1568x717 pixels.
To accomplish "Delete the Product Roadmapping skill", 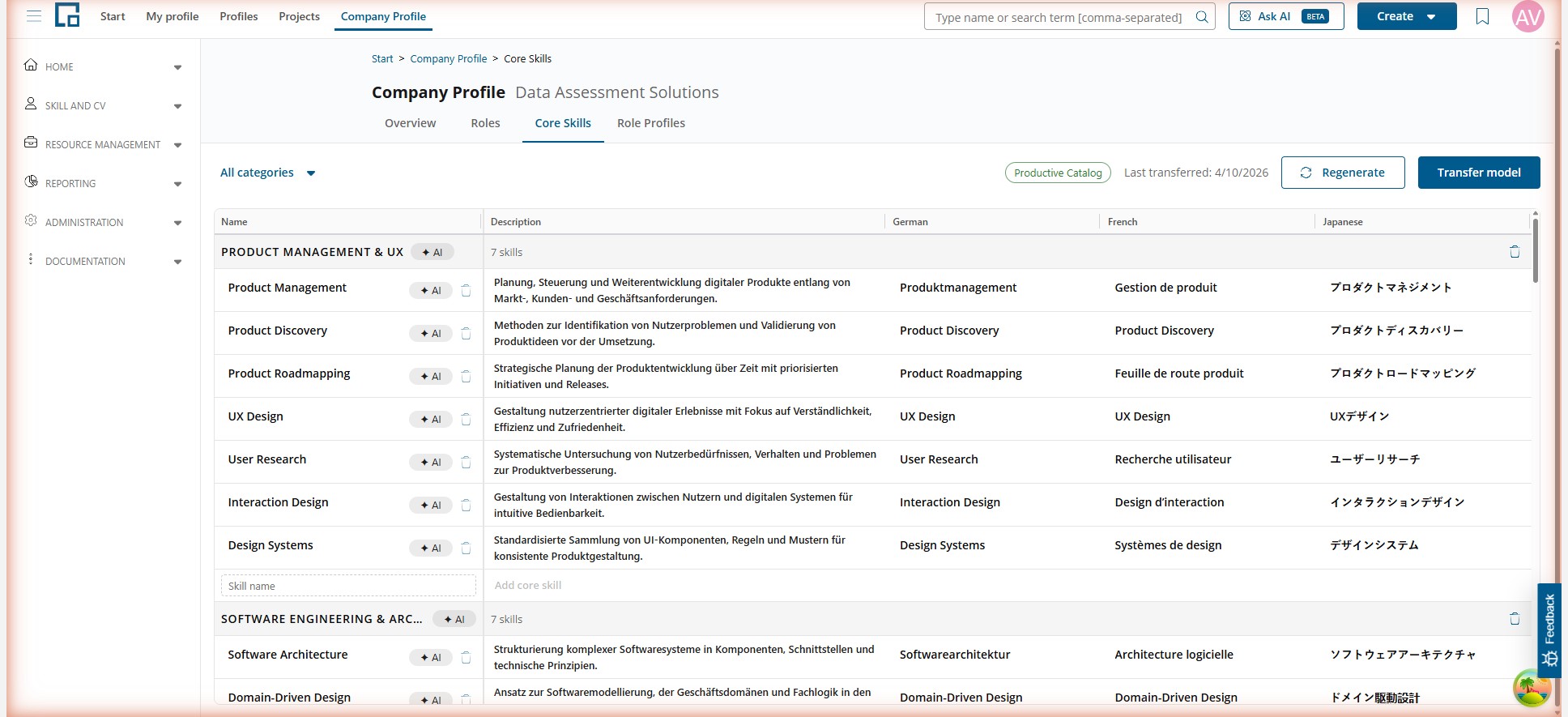I will click(466, 376).
